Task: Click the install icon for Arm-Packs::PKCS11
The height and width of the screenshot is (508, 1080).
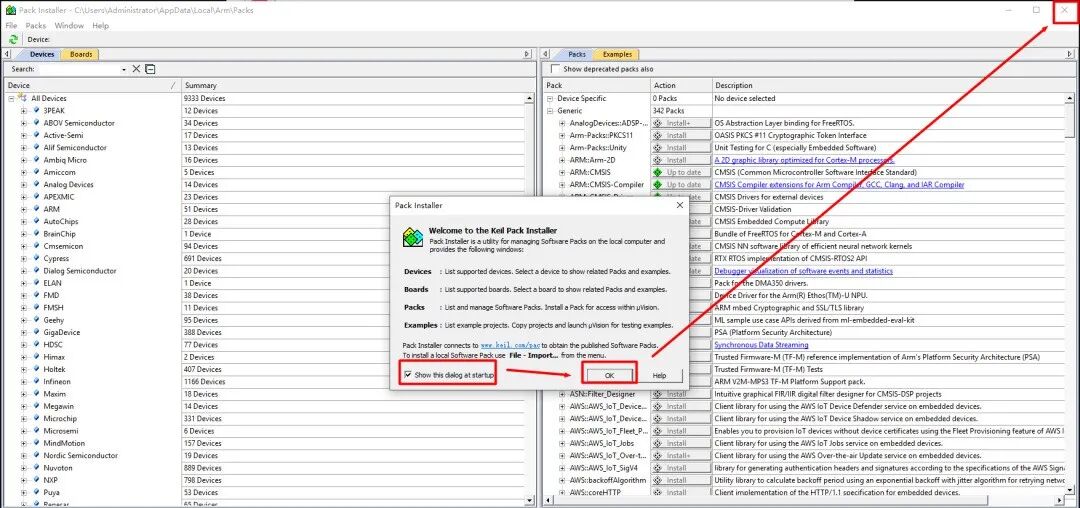Action: coord(658,136)
